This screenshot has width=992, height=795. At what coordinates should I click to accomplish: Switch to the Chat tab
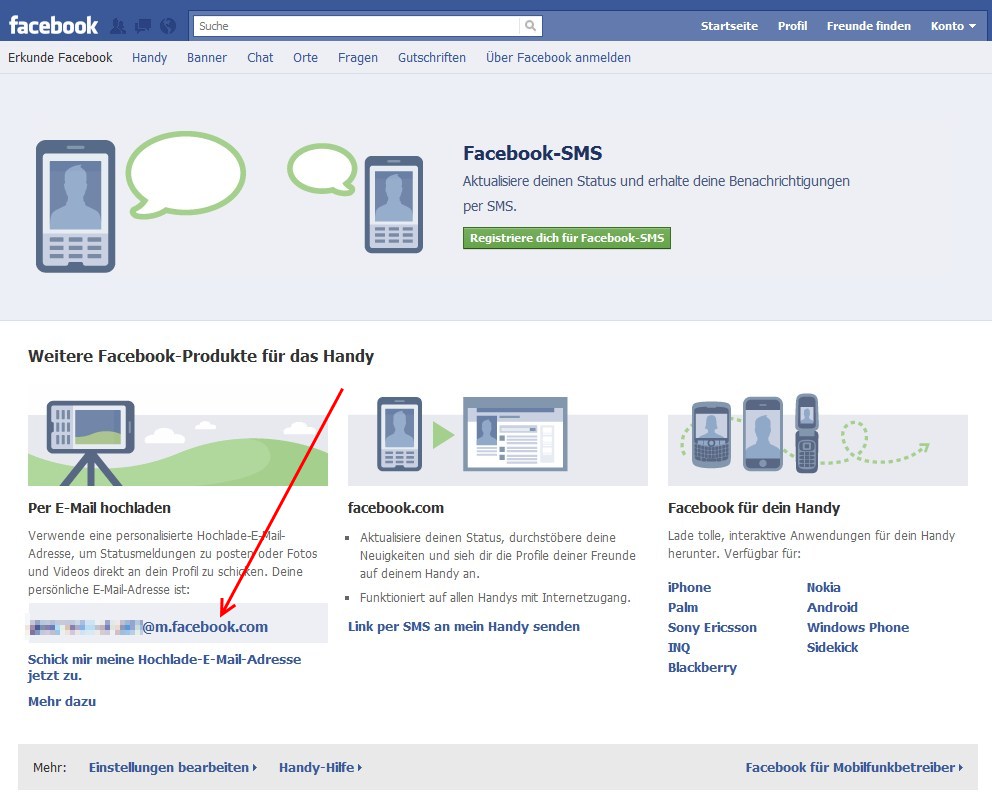[x=260, y=58]
